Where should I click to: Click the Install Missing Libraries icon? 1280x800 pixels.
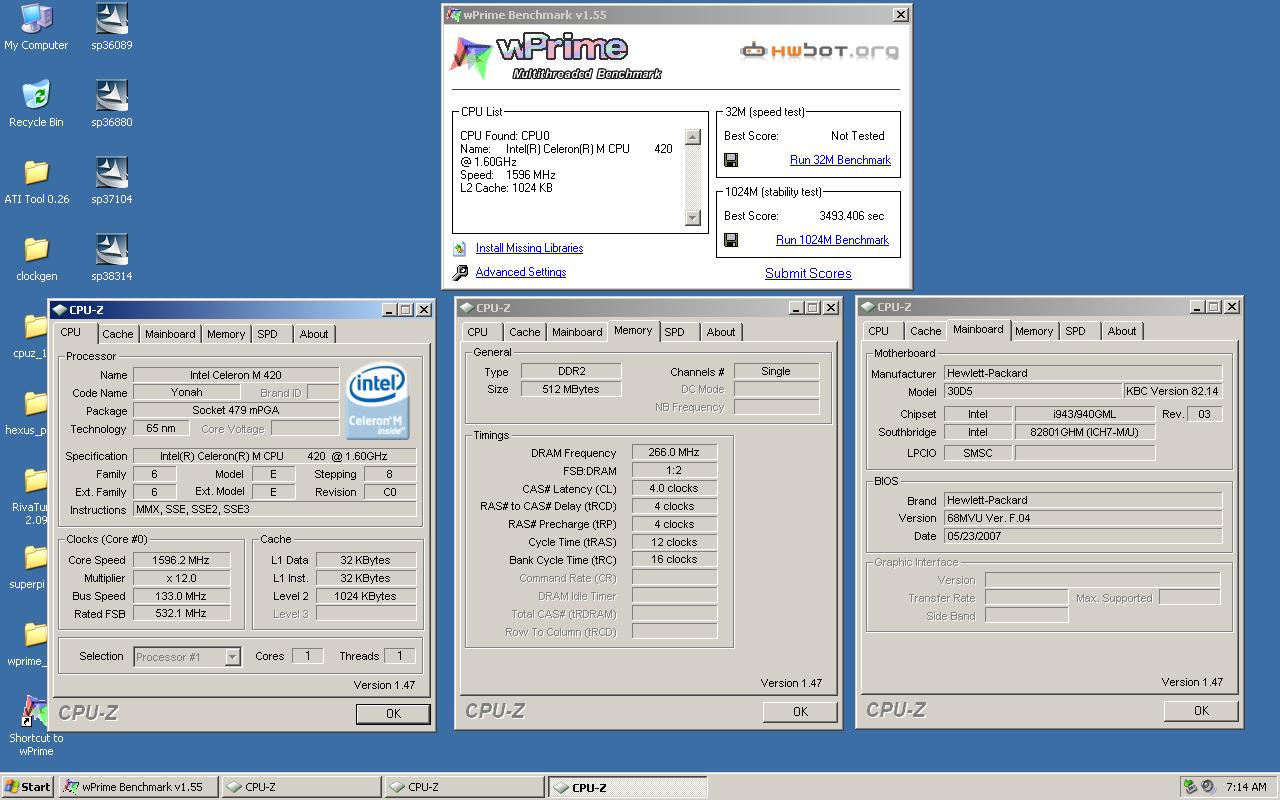459,248
